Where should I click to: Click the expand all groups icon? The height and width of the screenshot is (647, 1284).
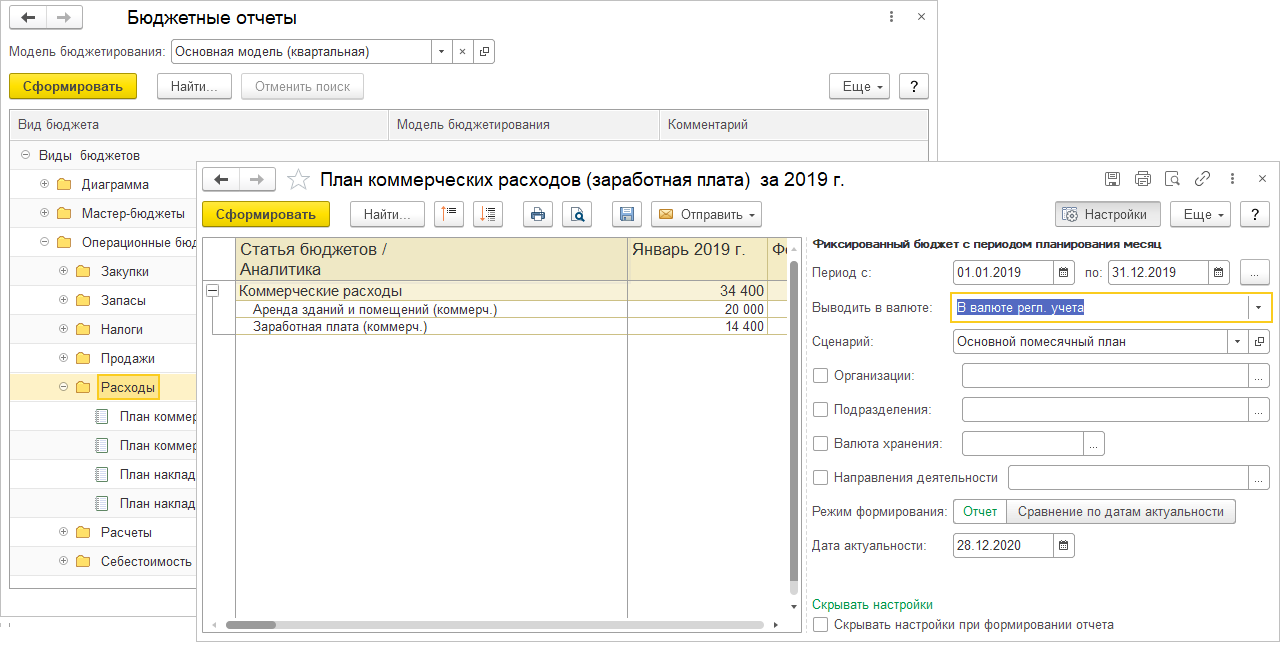tap(488, 214)
